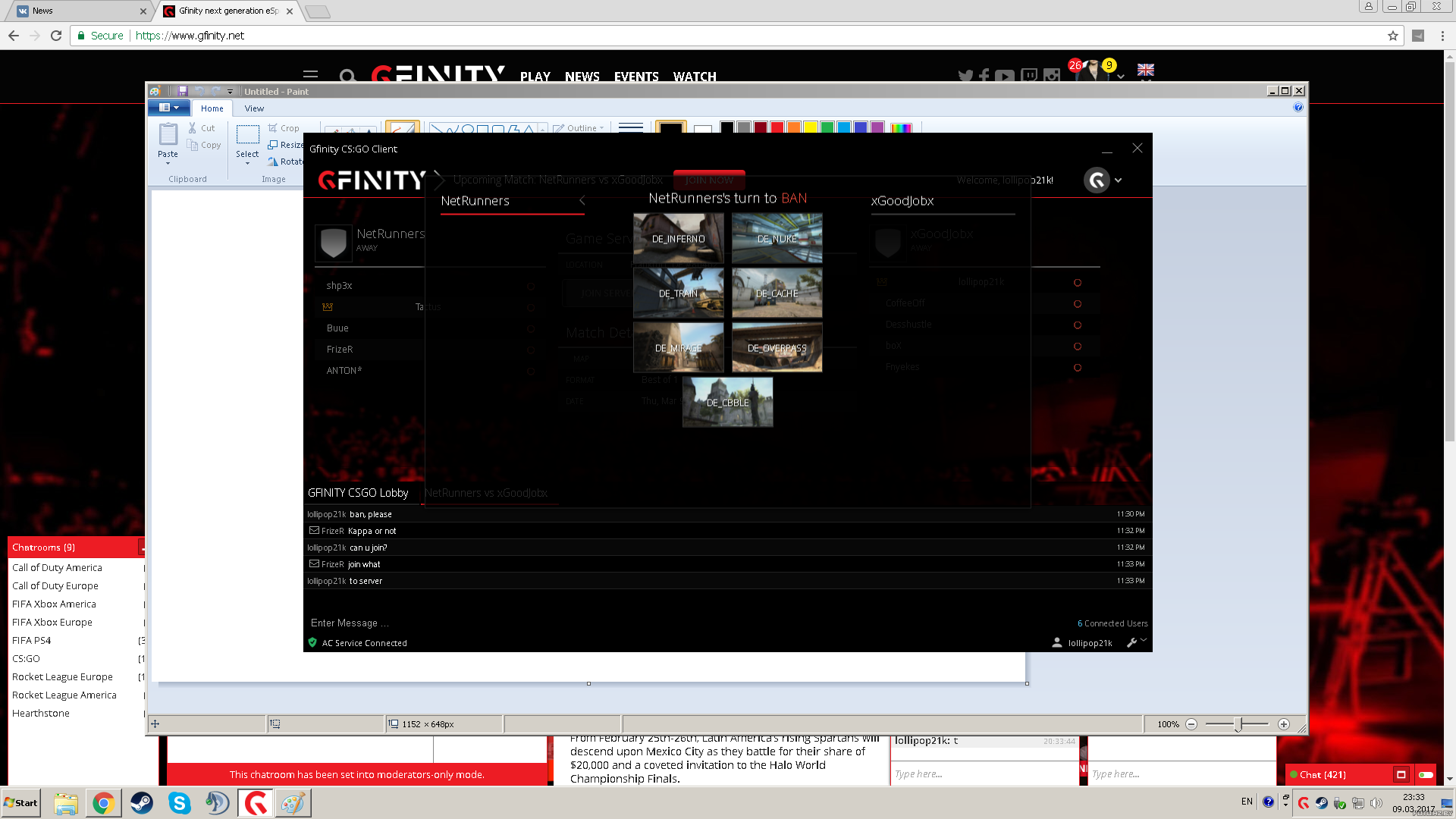1456x819 pixels.
Task: Open Gfinity client profile avatar icon
Action: pos(1097,180)
